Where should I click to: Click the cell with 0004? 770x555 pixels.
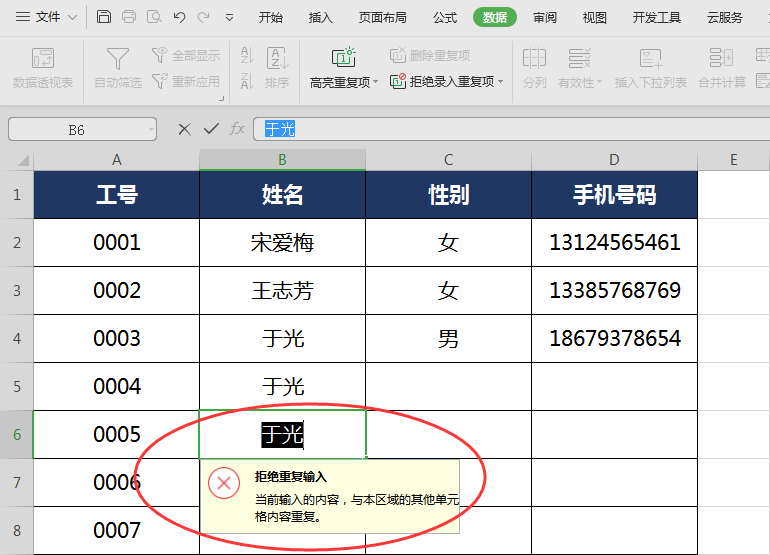116,387
